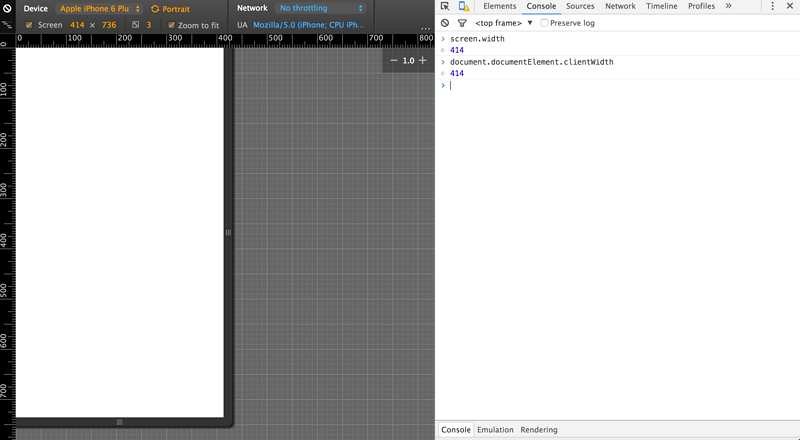Click the device pixel ratio value 3
The image size is (800, 440).
(x=149, y=25)
